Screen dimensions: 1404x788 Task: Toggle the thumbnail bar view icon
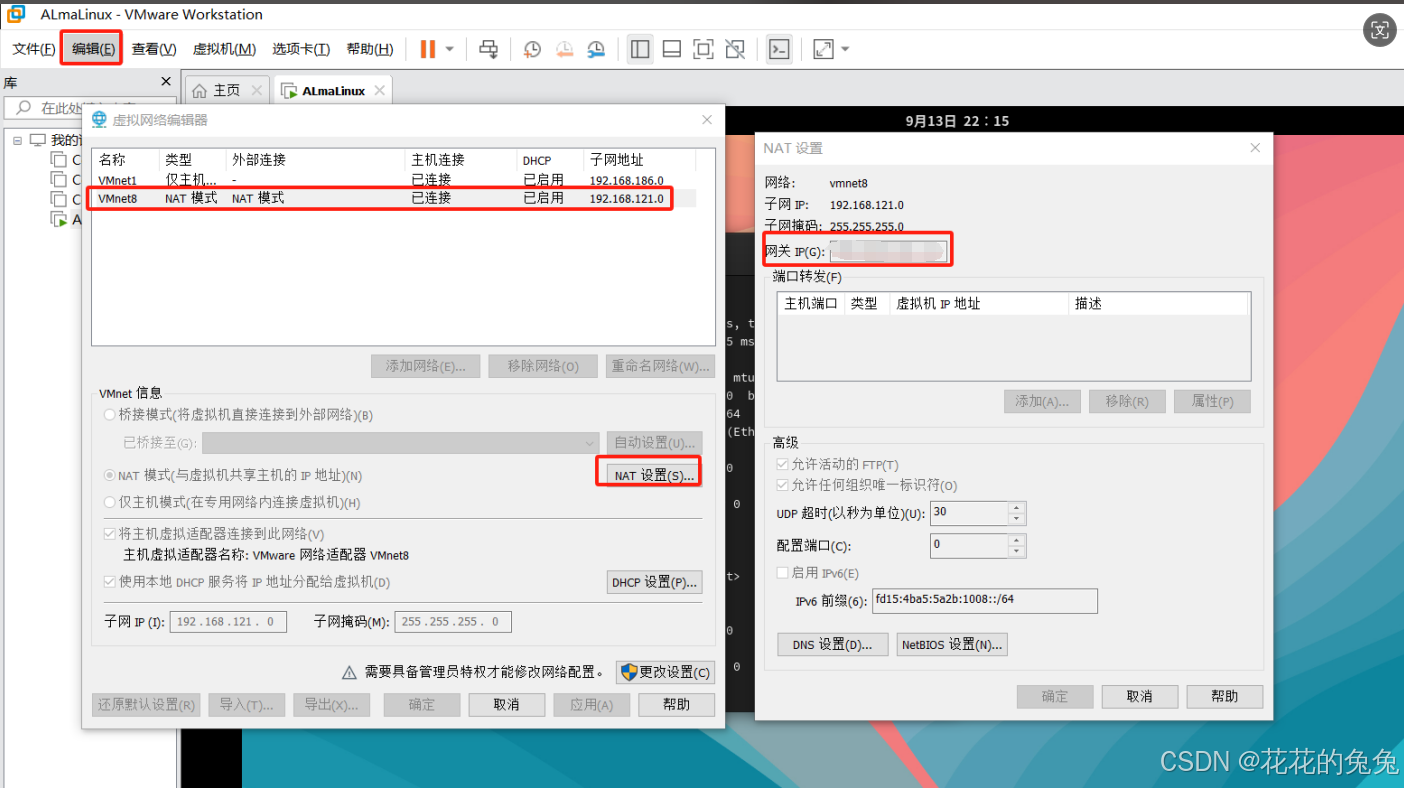(672, 49)
